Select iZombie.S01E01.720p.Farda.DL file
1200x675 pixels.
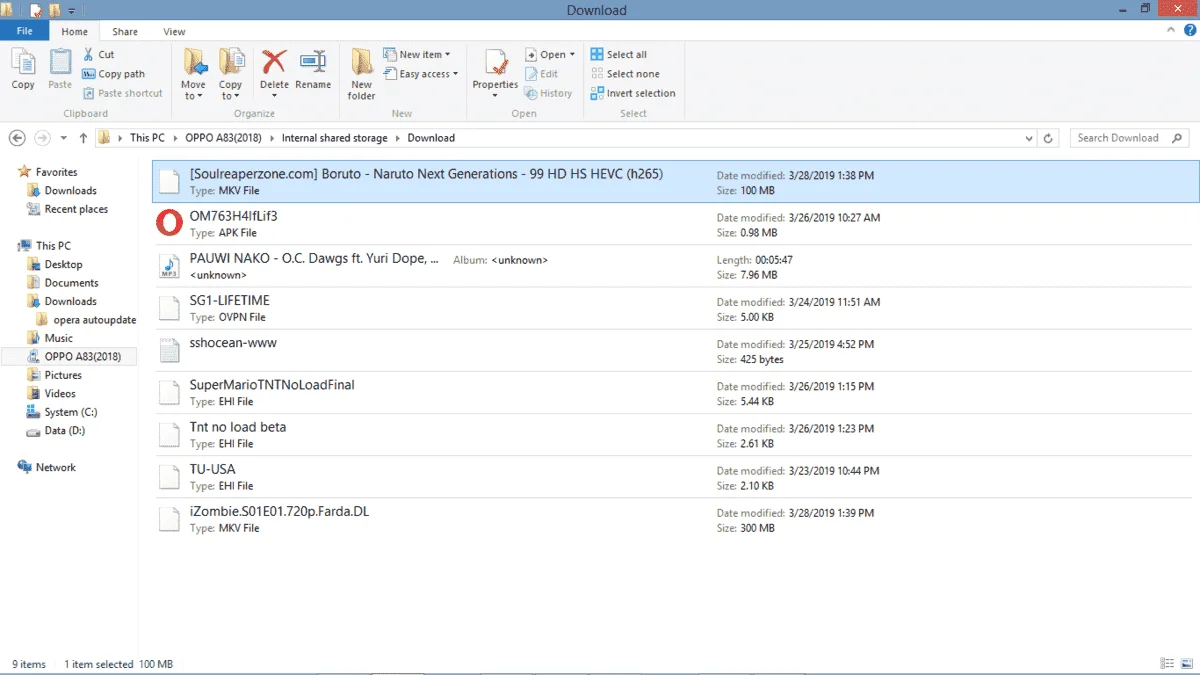click(x=676, y=518)
